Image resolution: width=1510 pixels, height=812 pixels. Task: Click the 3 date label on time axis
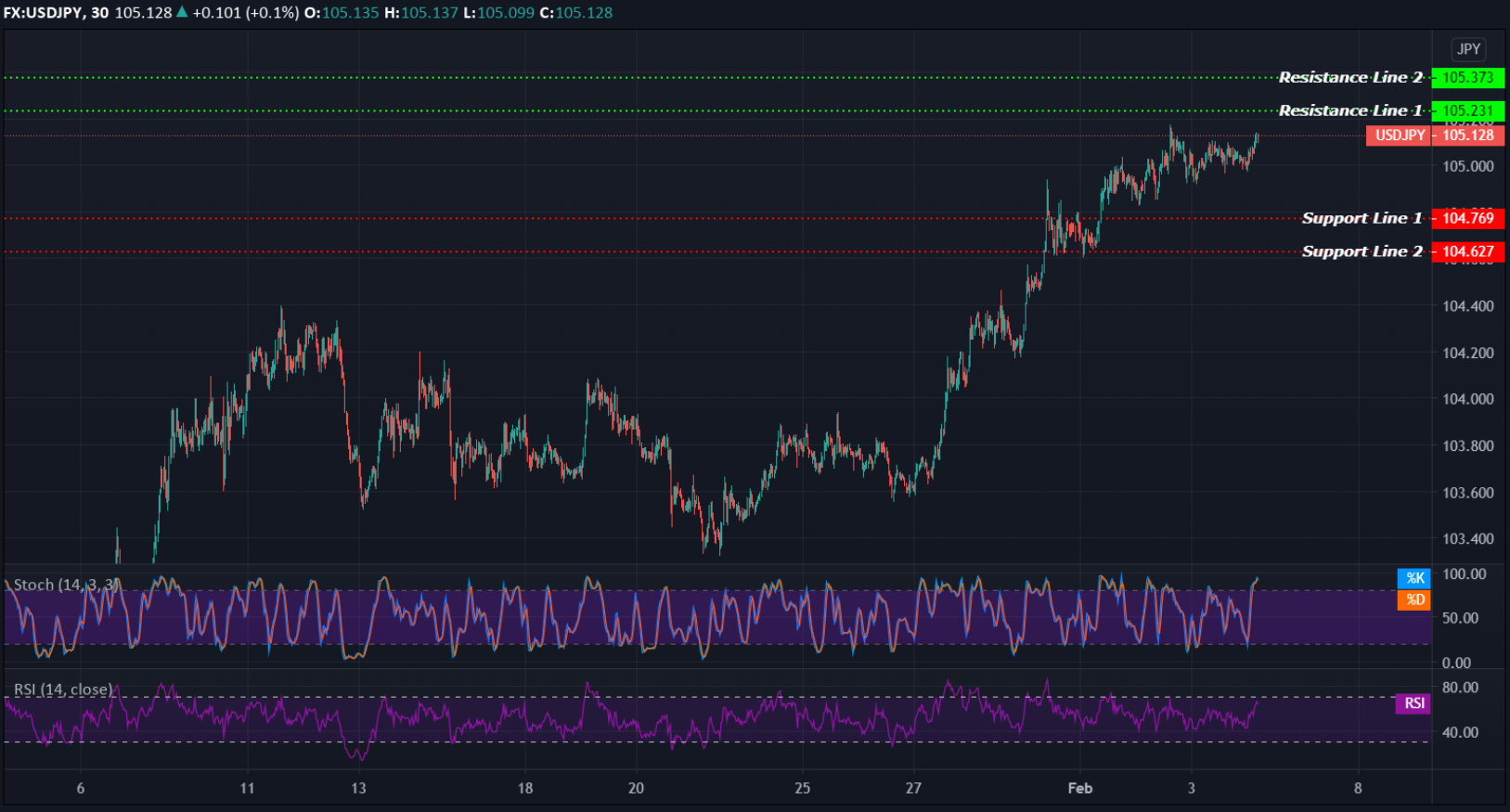click(x=1191, y=788)
